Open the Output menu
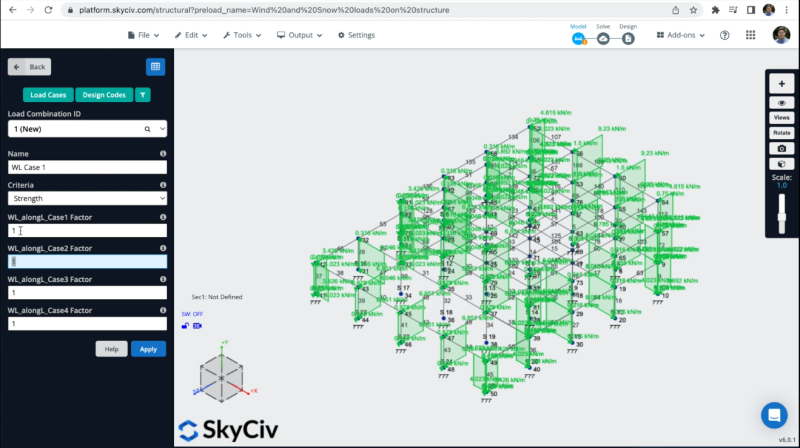The image size is (800, 448). coord(299,35)
